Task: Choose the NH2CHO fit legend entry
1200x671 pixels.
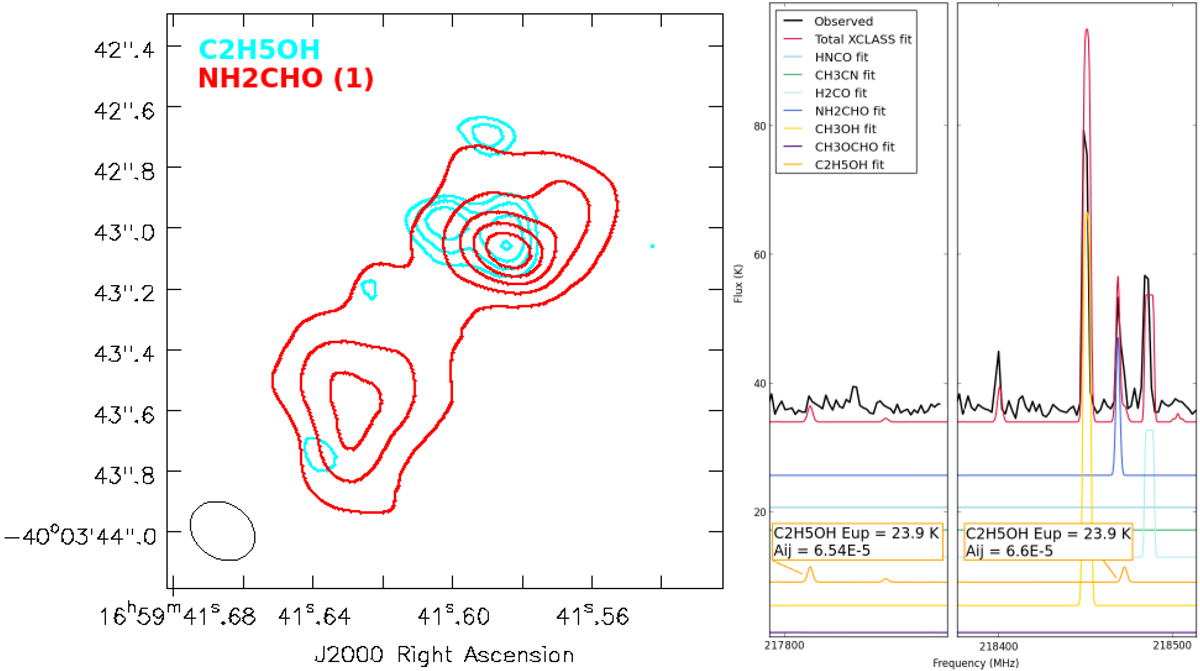Action: (x=850, y=111)
